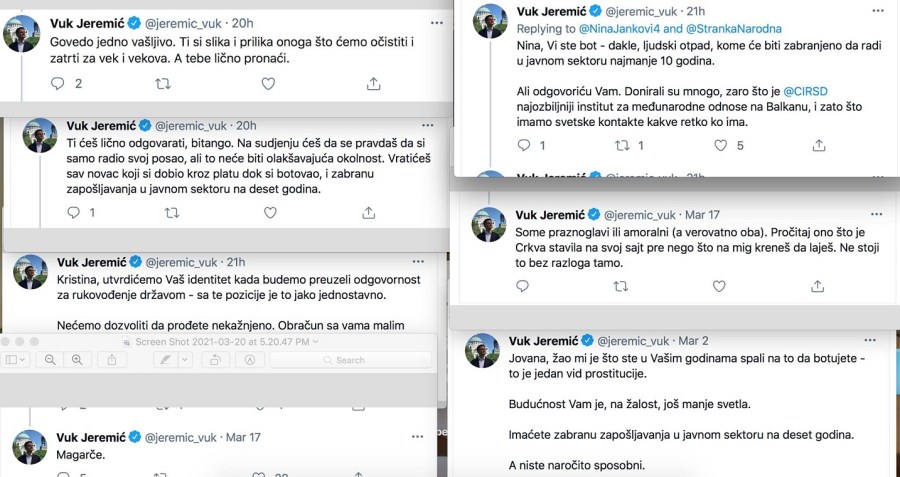Open more menu on 'Nina, Vi ste bot' tweet
This screenshot has height=477, width=900.
[878, 11]
